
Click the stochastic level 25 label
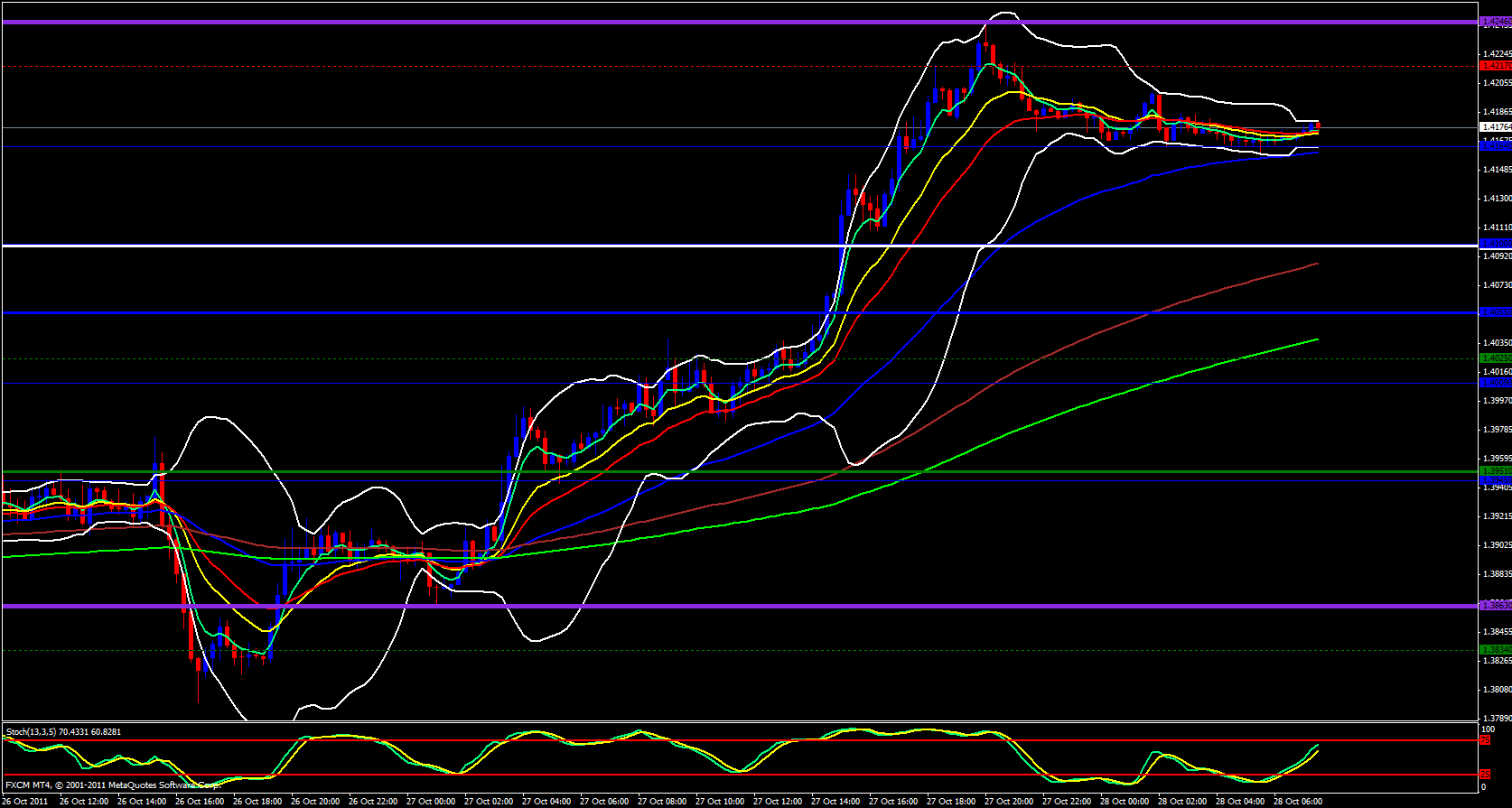1485,775
